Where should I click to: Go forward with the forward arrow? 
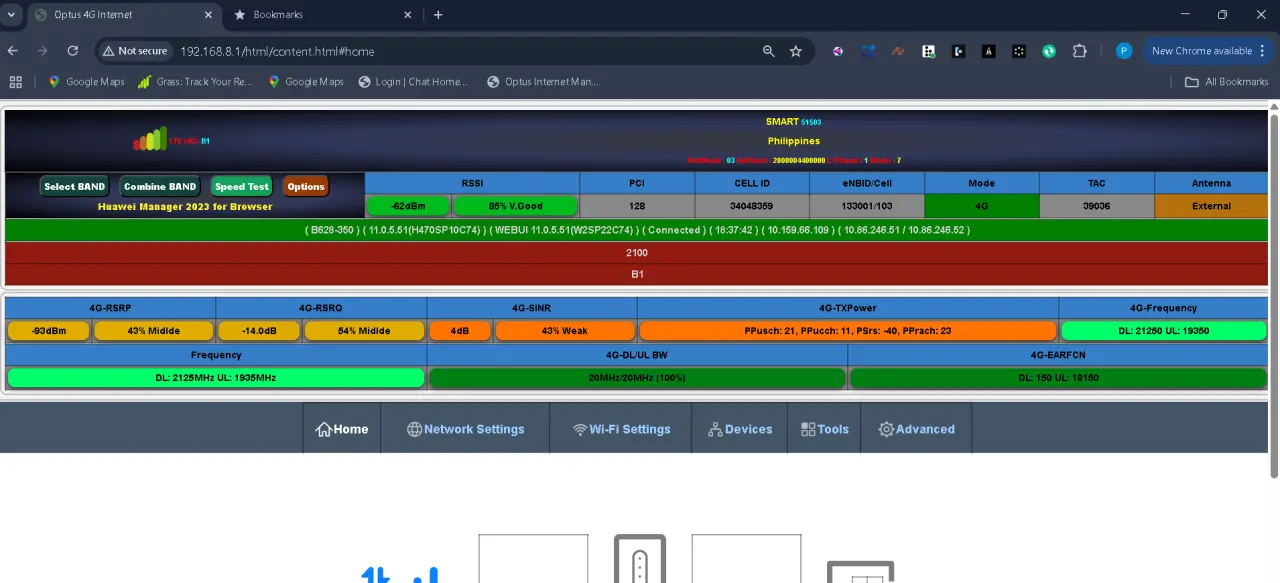42,51
